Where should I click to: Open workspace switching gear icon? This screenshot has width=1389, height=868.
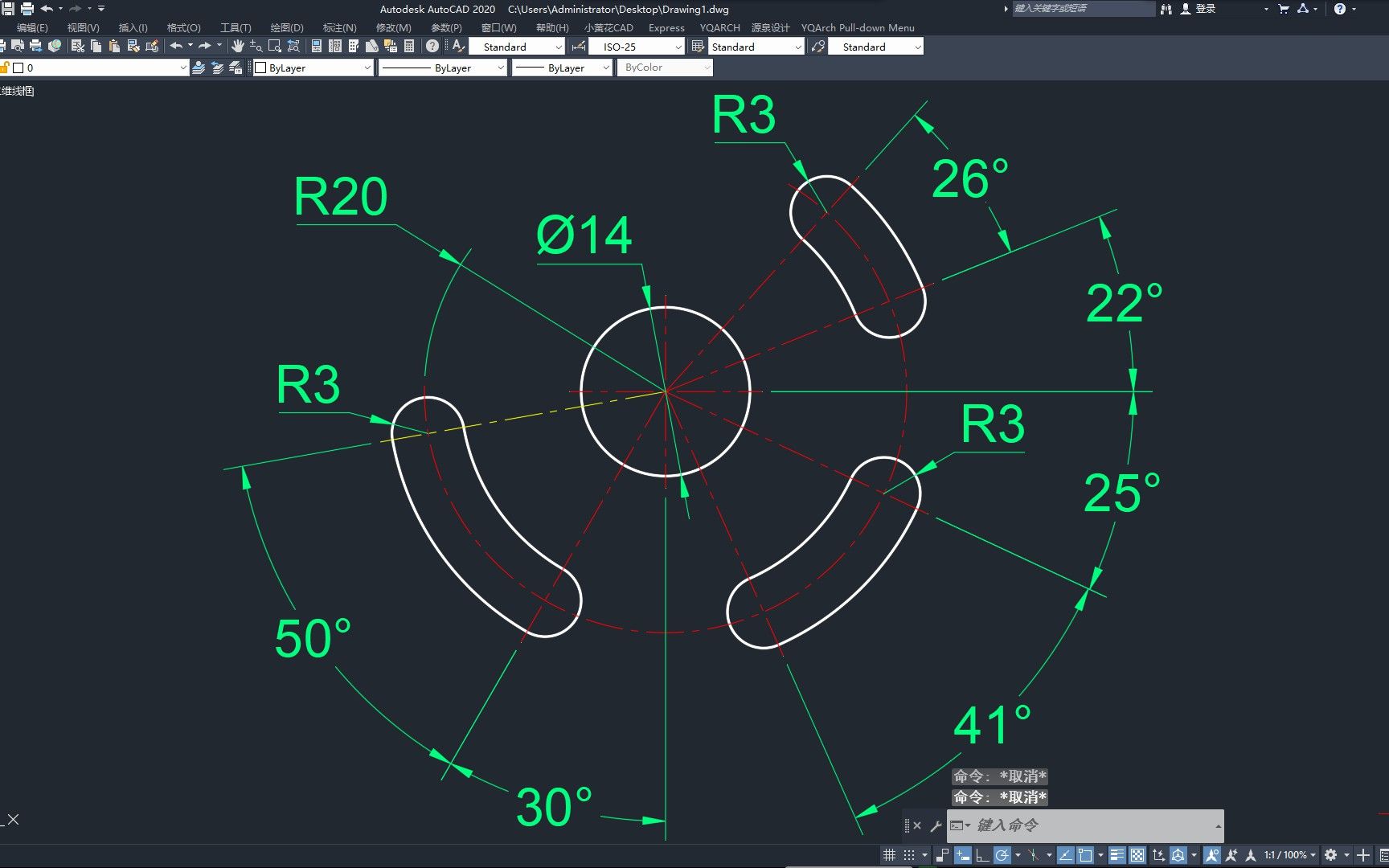click(1330, 855)
